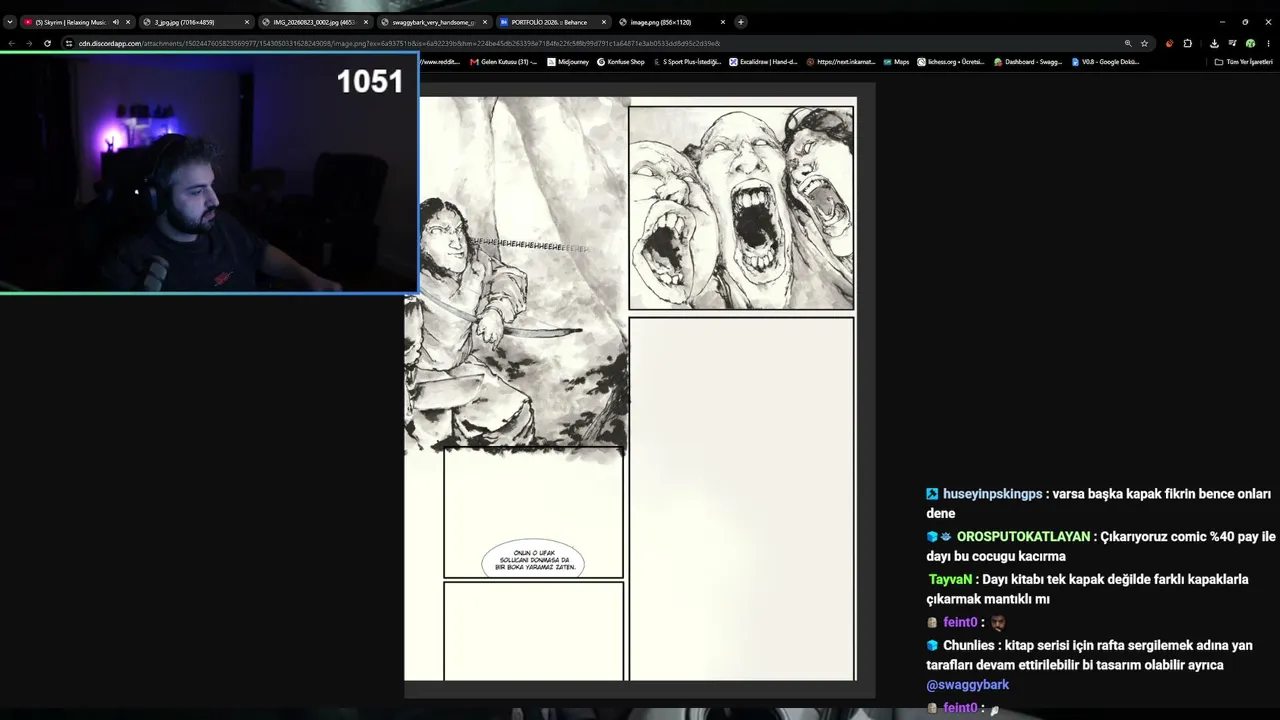Click username huseyinpskingps in chat
Screen dimensions: 1280x720
[x=992, y=494]
